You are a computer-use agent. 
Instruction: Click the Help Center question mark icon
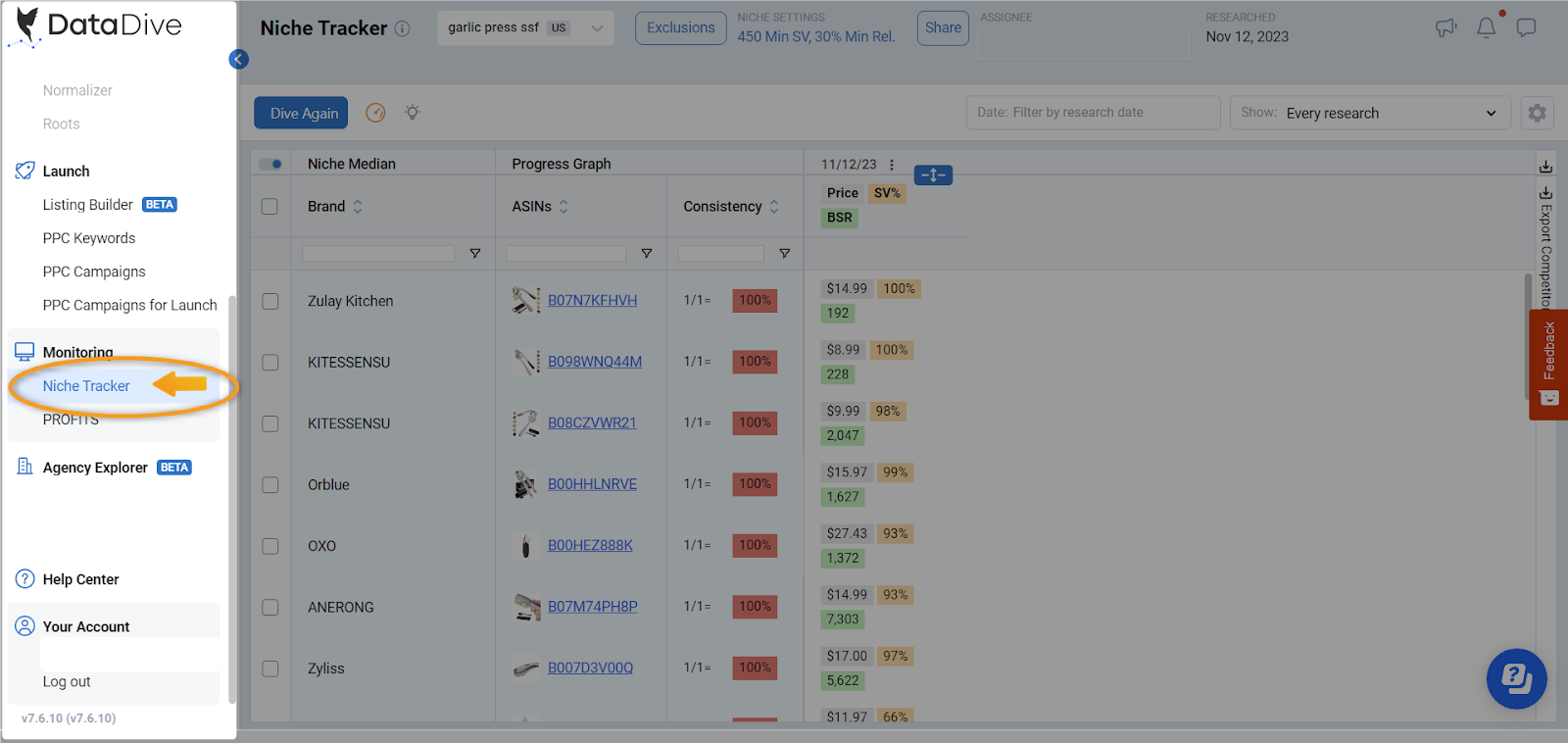click(24, 579)
